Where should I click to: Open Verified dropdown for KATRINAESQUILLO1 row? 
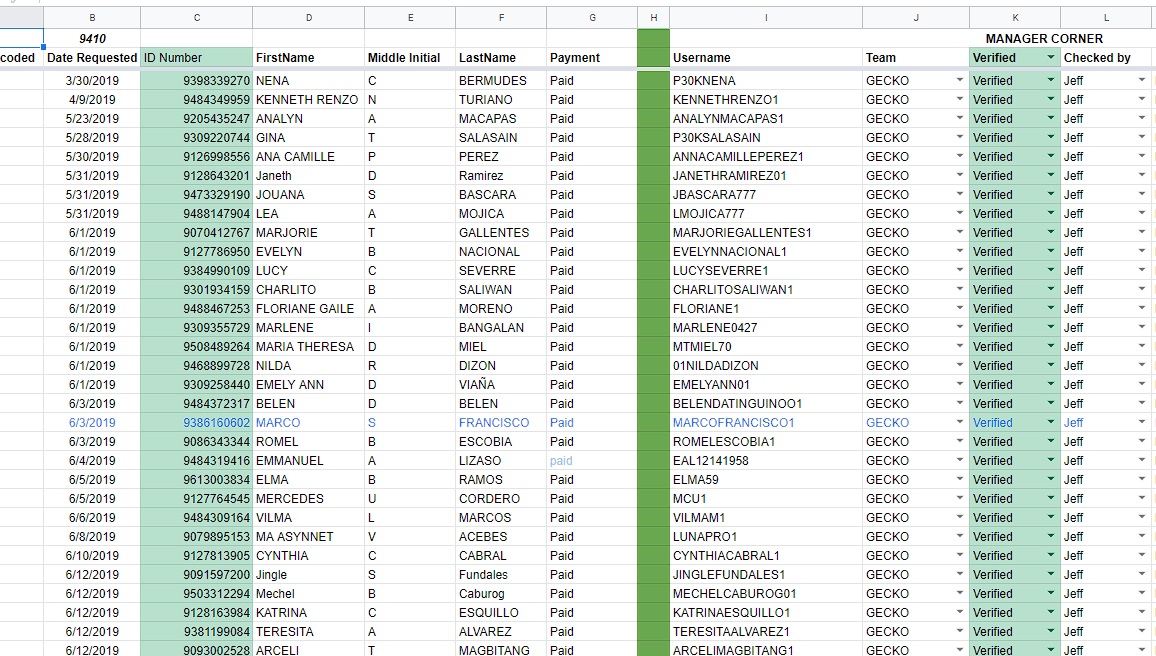pyautogui.click(x=1051, y=613)
